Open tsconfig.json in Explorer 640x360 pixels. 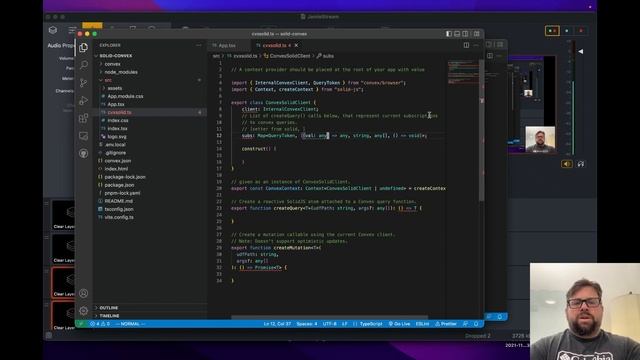pyautogui.click(x=119, y=209)
